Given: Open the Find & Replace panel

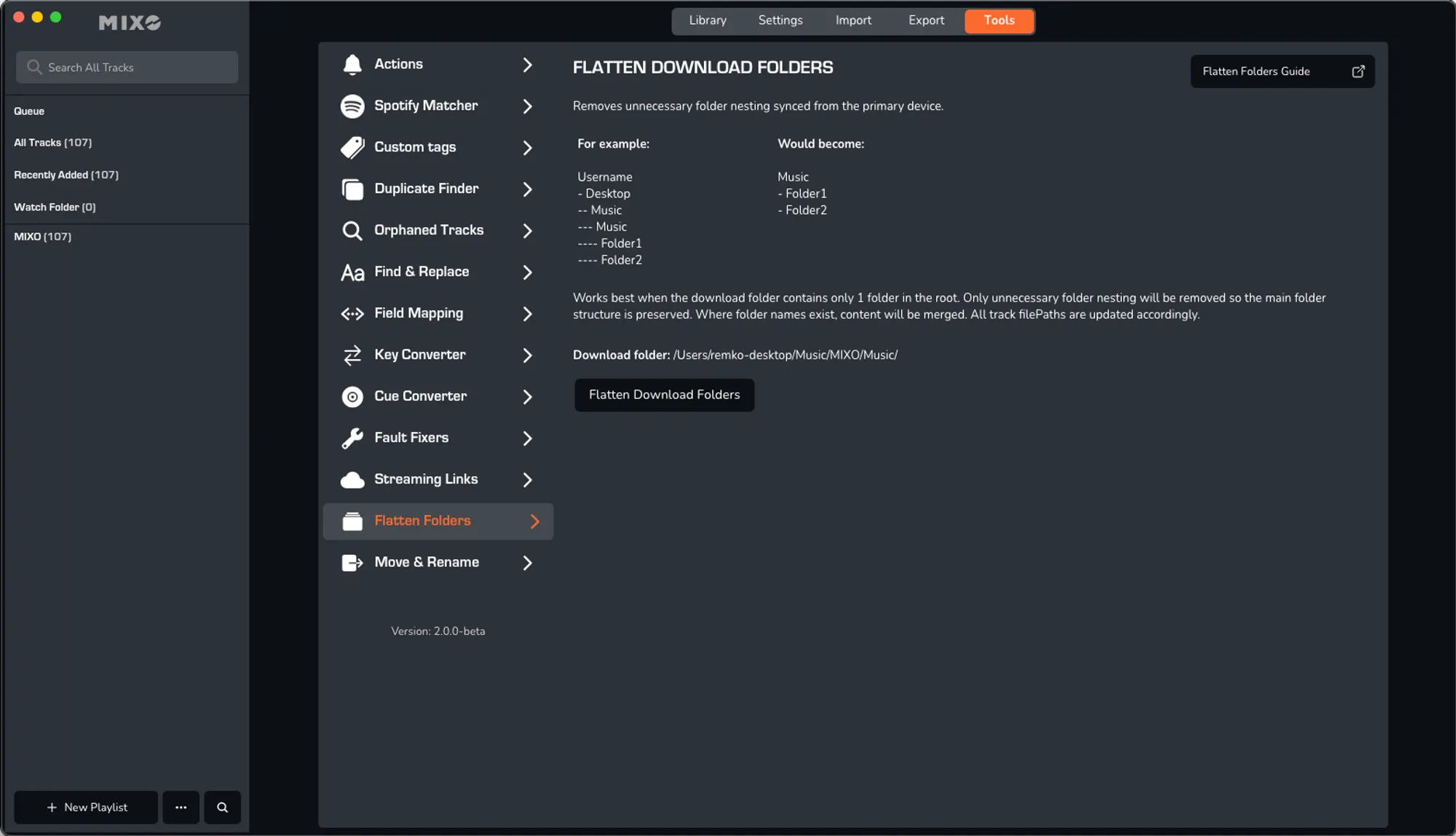Looking at the screenshot, I should tap(421, 272).
